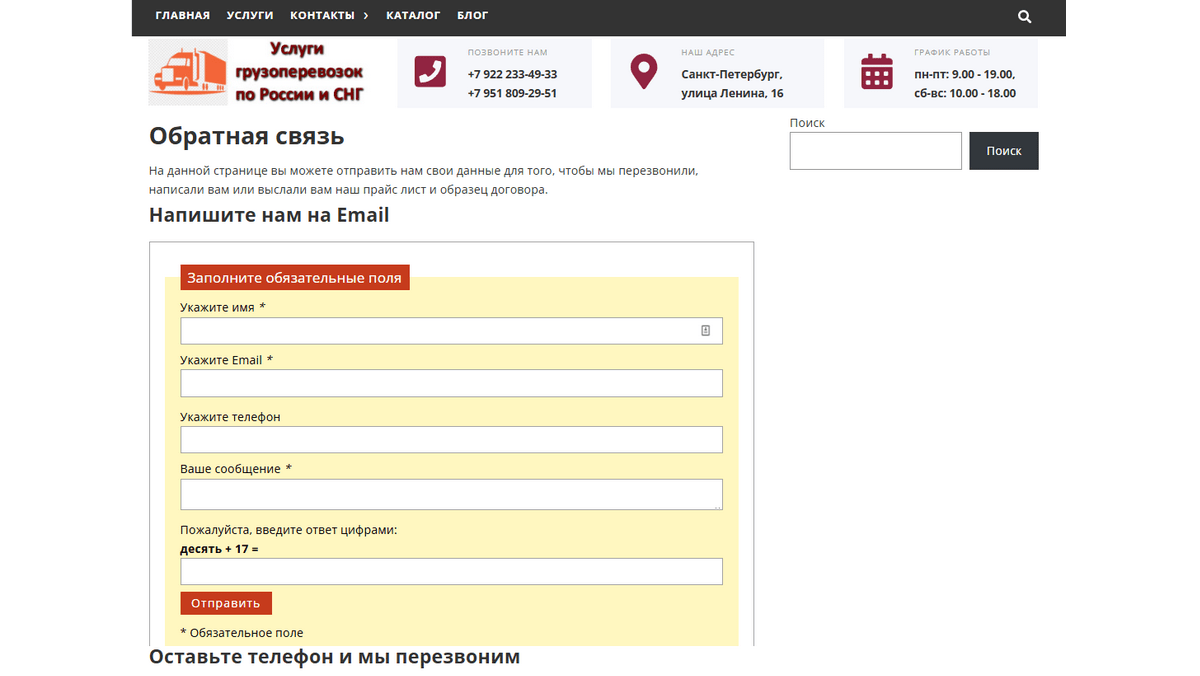This screenshot has height=676, width=1200.
Task: Focus the captcha answer field
Action: 451,571
